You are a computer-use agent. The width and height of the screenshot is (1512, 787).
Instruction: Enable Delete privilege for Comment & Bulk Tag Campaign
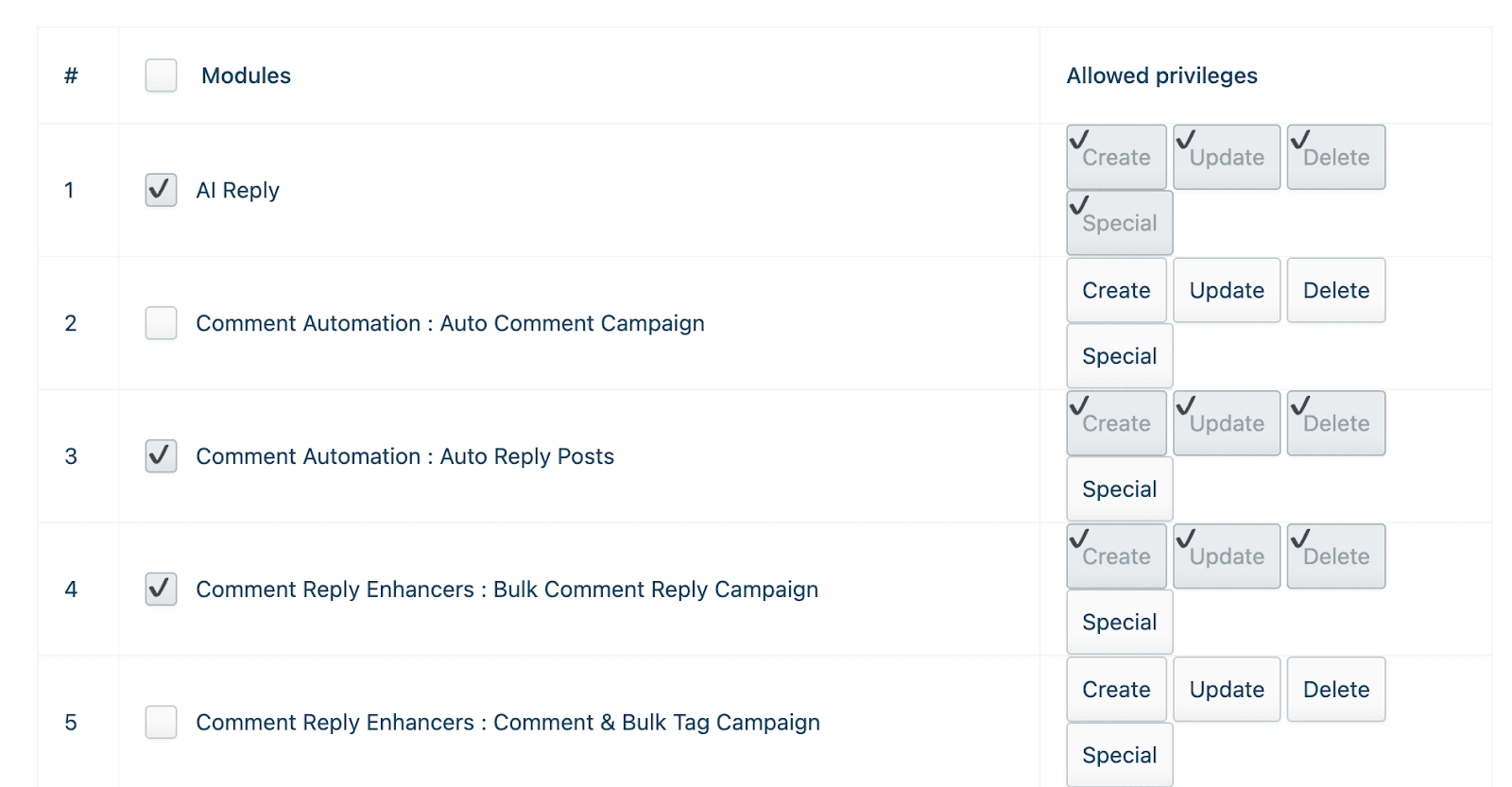(1335, 690)
